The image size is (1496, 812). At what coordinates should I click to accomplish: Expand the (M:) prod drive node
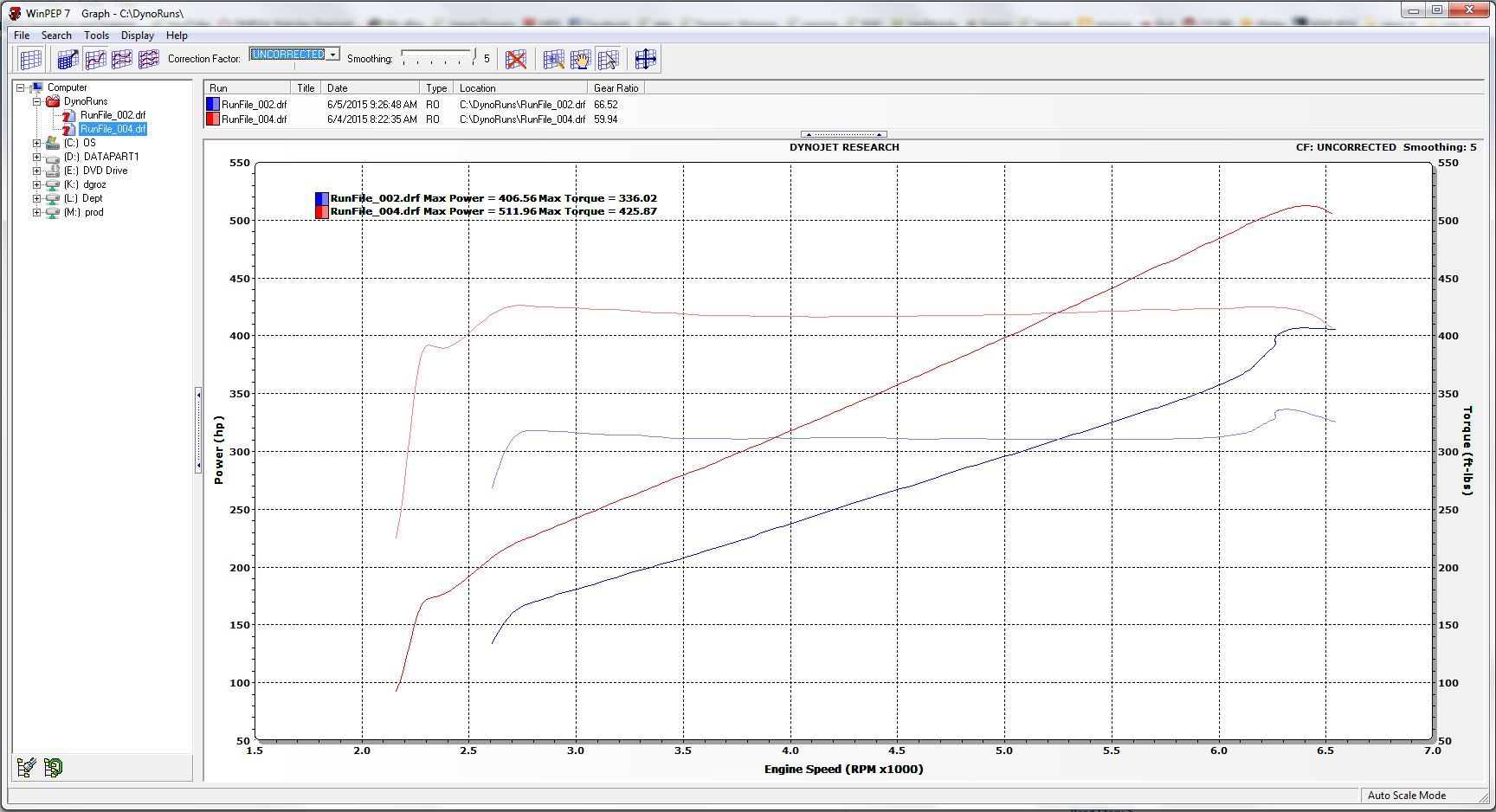click(37, 212)
